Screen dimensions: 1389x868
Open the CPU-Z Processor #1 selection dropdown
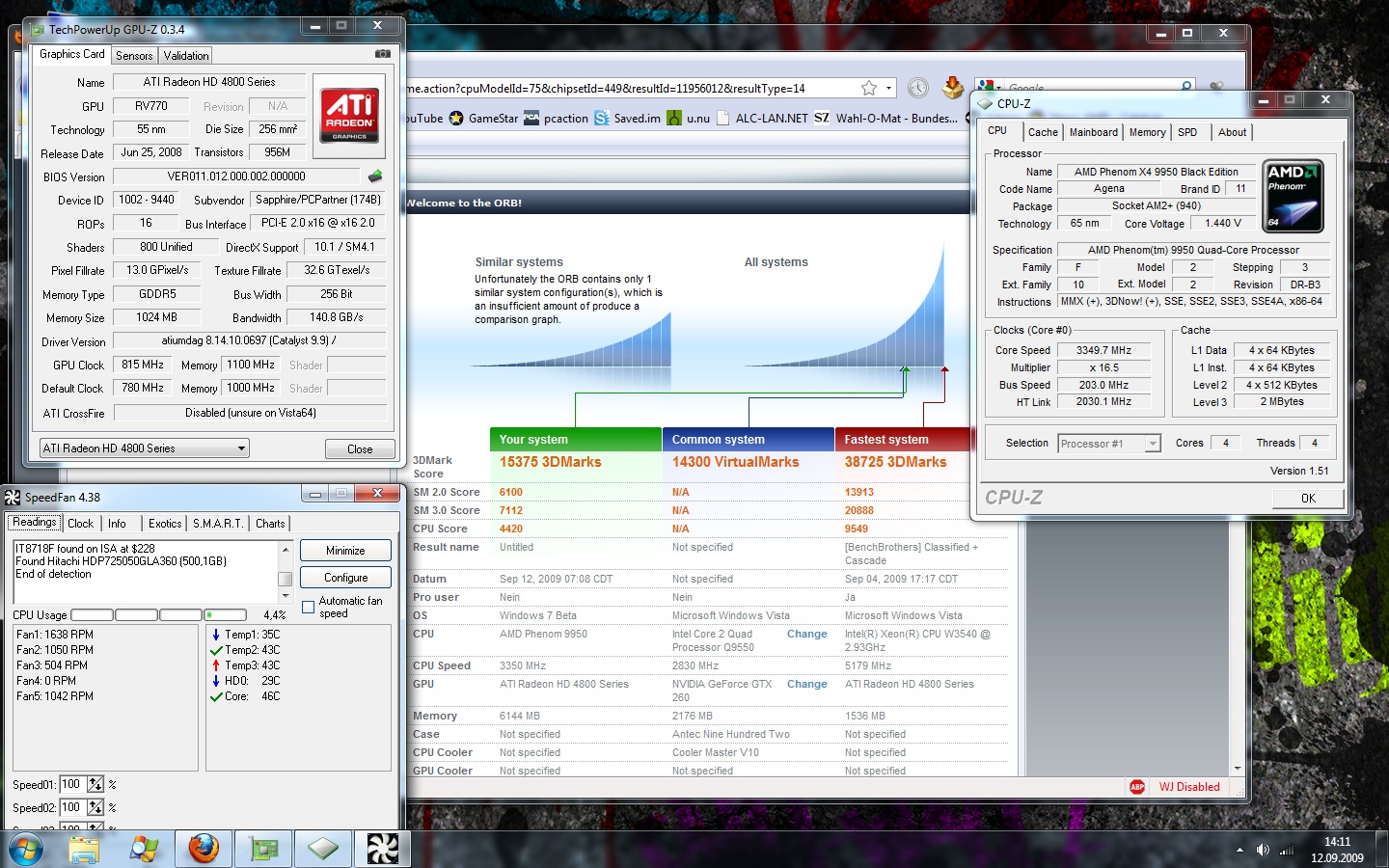click(1108, 444)
